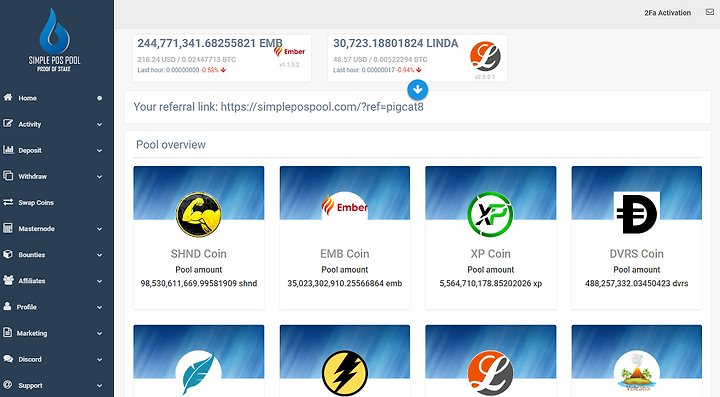
Task: Click DVRS pool amount 488,257,332.03450423 dvrs
Action: [636, 284]
